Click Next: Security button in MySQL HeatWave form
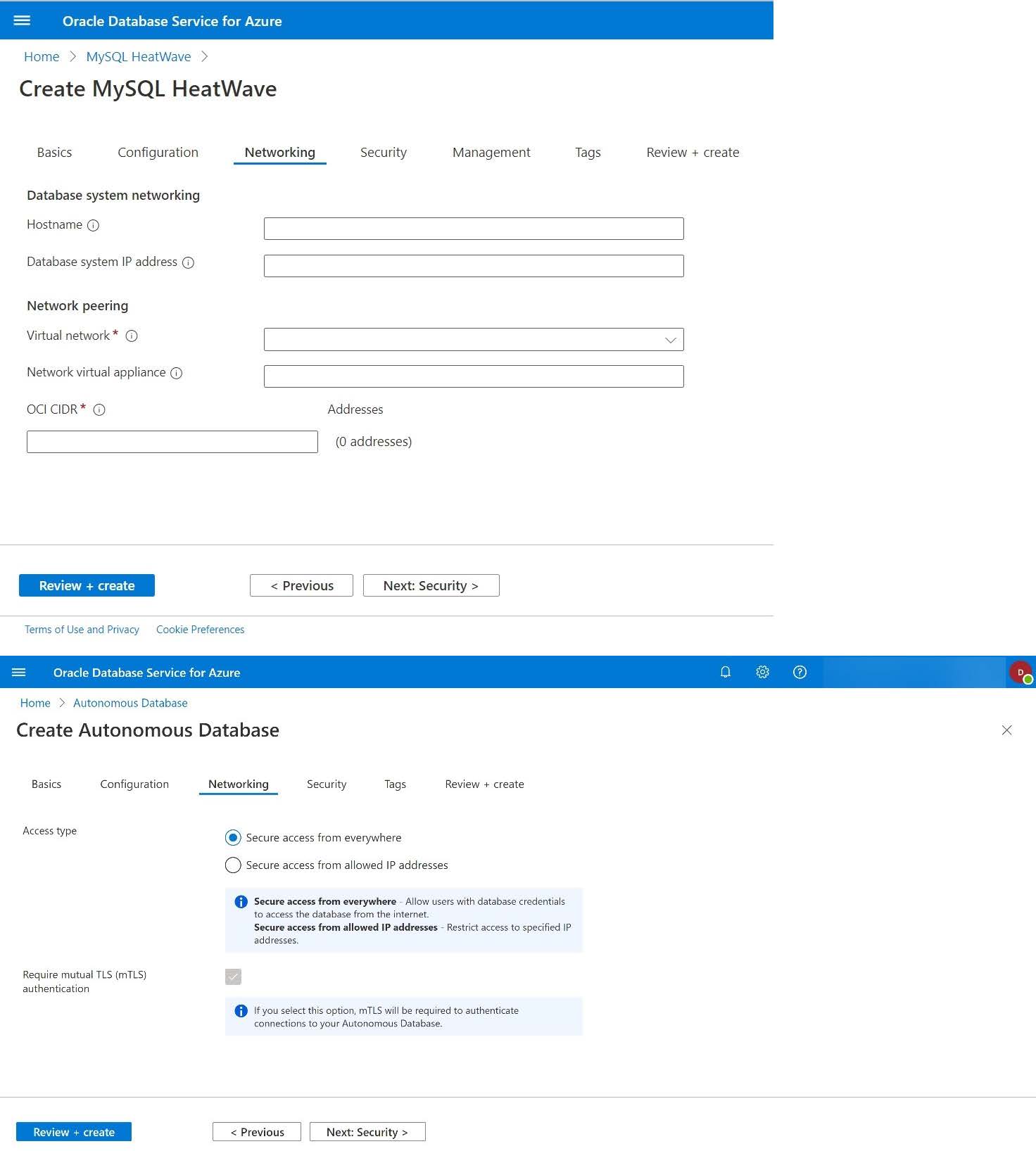The image size is (1036, 1151). [431, 585]
